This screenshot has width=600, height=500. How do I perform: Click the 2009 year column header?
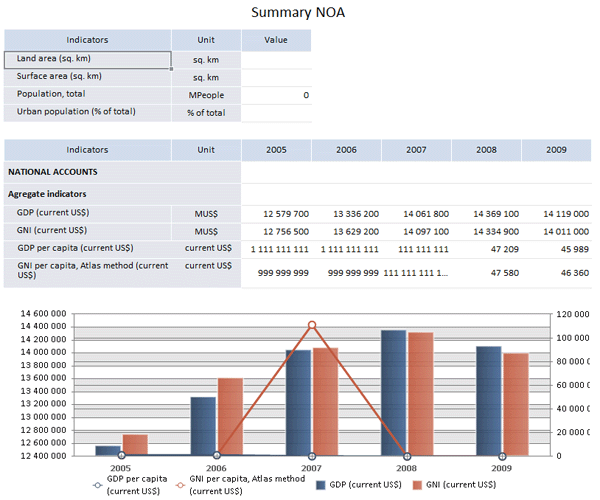point(556,150)
